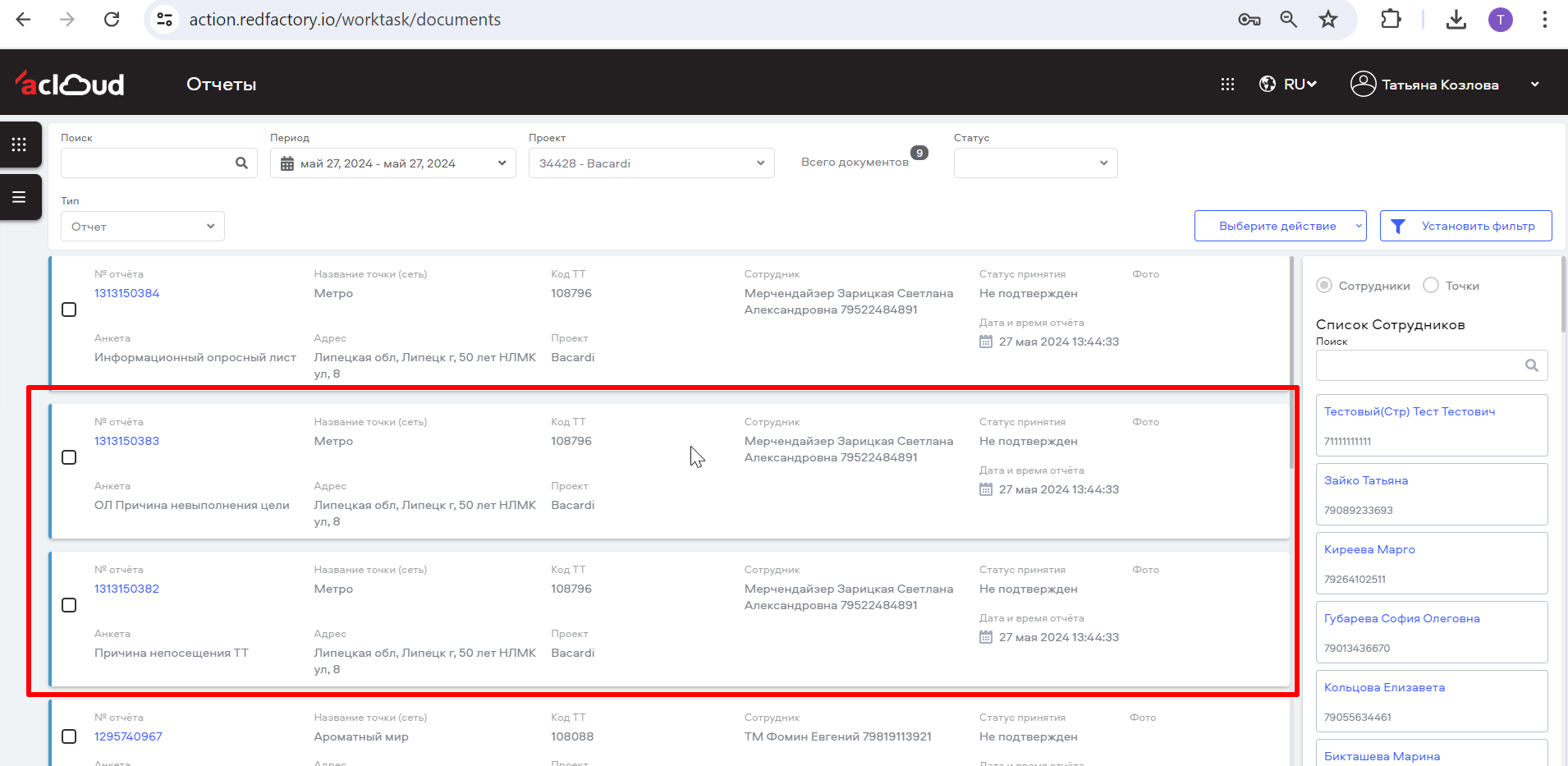Screen dimensions: 1568x766
Task: Click calendar icon for report 1313150382
Action: (986, 637)
